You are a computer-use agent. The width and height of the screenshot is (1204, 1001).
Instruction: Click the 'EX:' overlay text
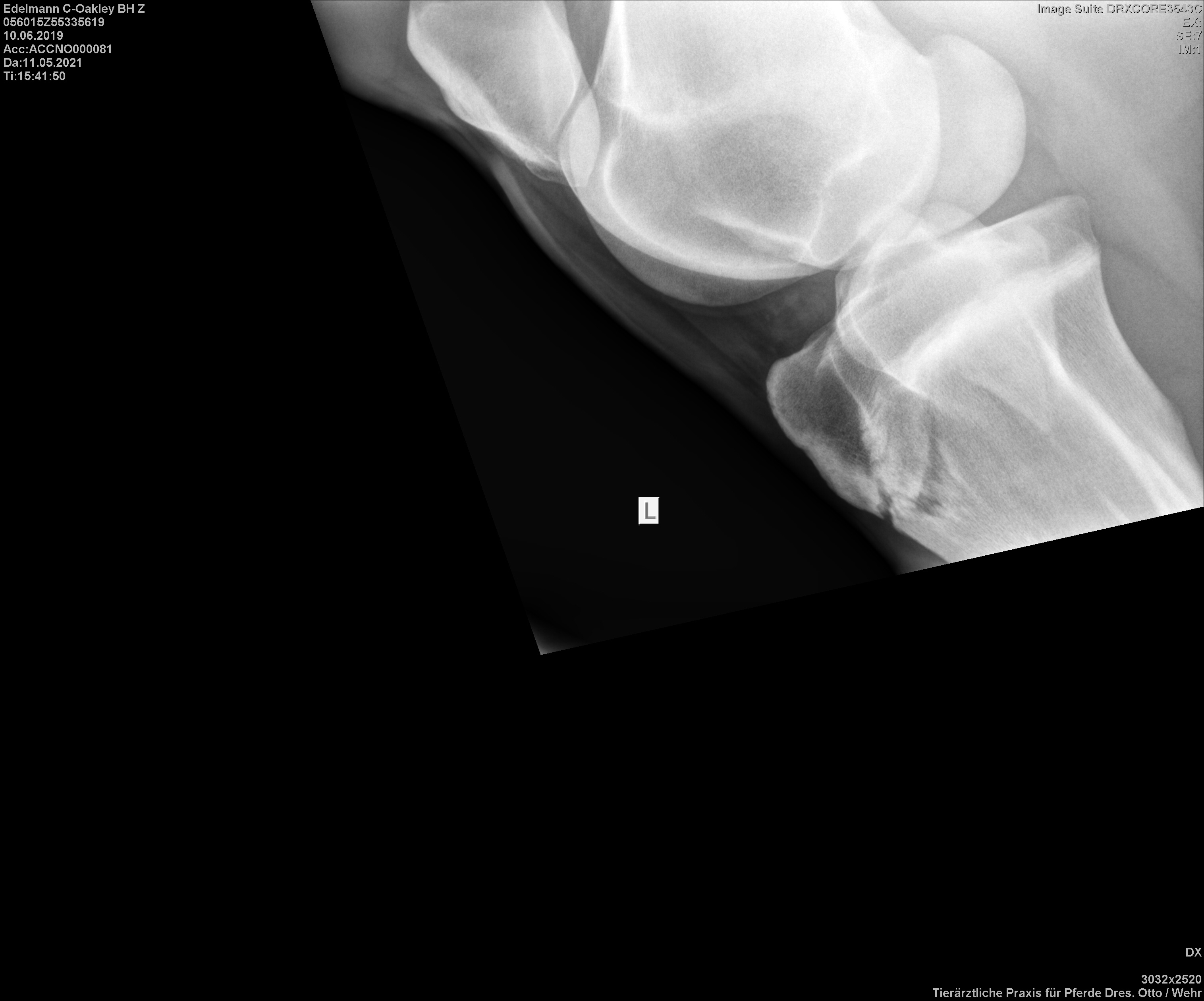[1192, 22]
